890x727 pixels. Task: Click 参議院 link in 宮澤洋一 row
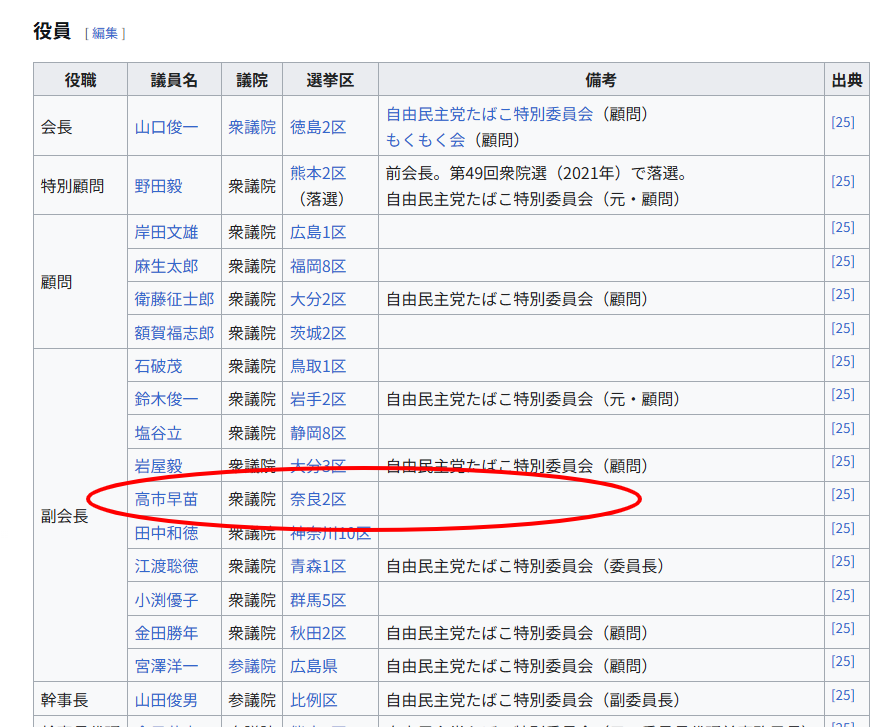click(251, 666)
